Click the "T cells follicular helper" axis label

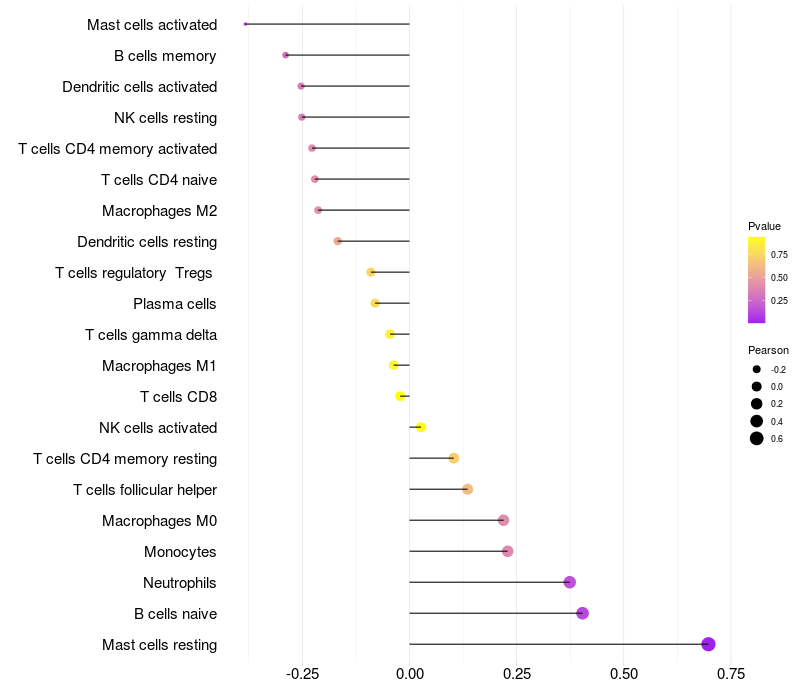(x=145, y=489)
